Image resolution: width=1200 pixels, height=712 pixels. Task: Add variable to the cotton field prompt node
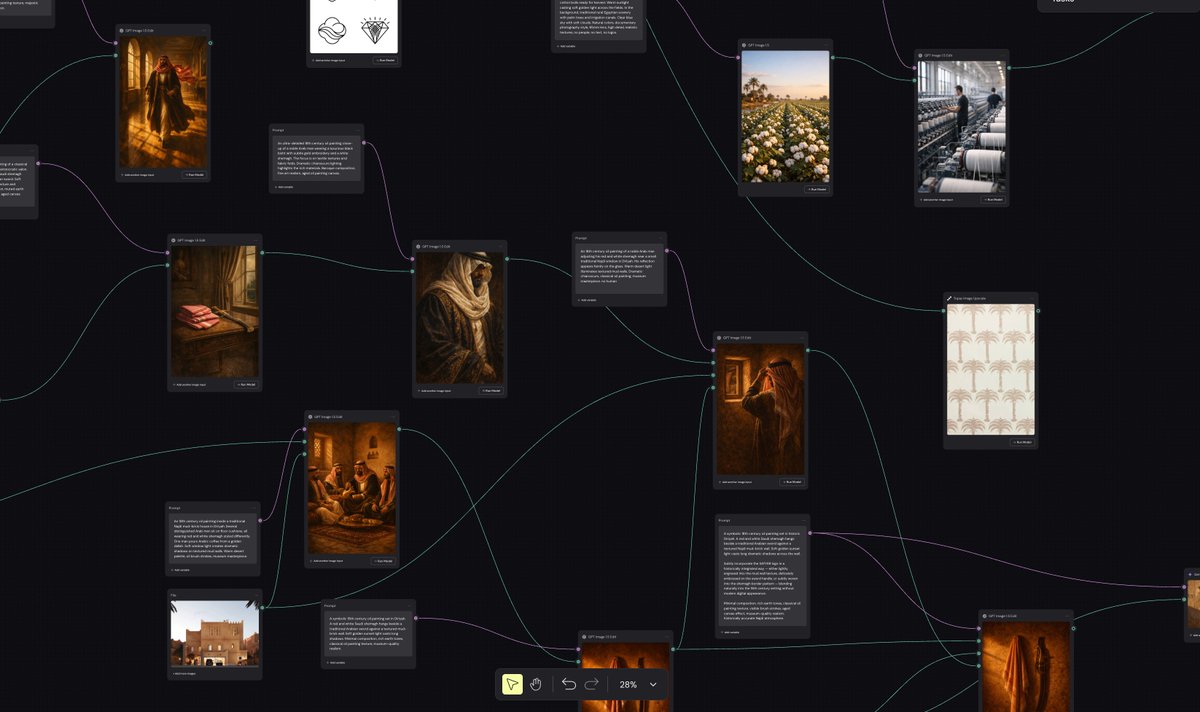[567, 46]
